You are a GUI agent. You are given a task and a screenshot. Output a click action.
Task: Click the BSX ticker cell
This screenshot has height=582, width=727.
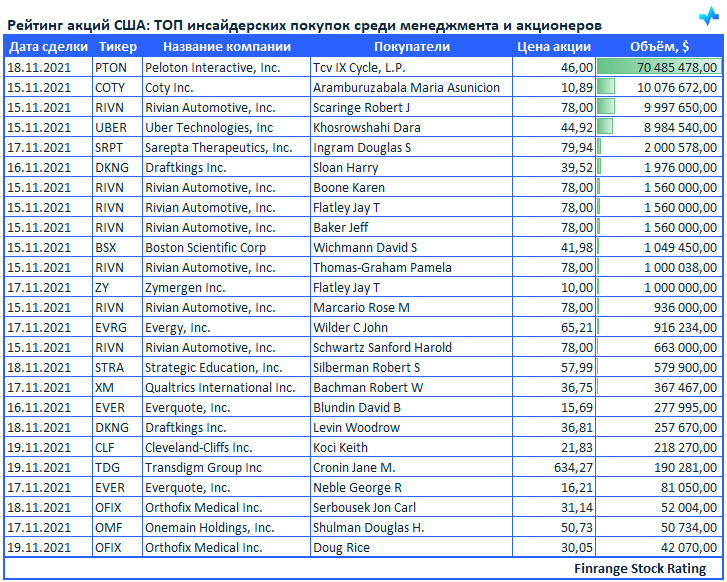point(117,247)
